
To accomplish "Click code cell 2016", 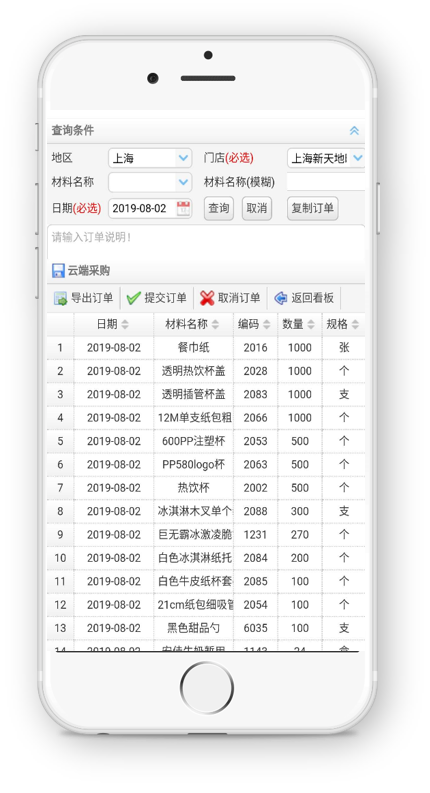I will pos(255,348).
